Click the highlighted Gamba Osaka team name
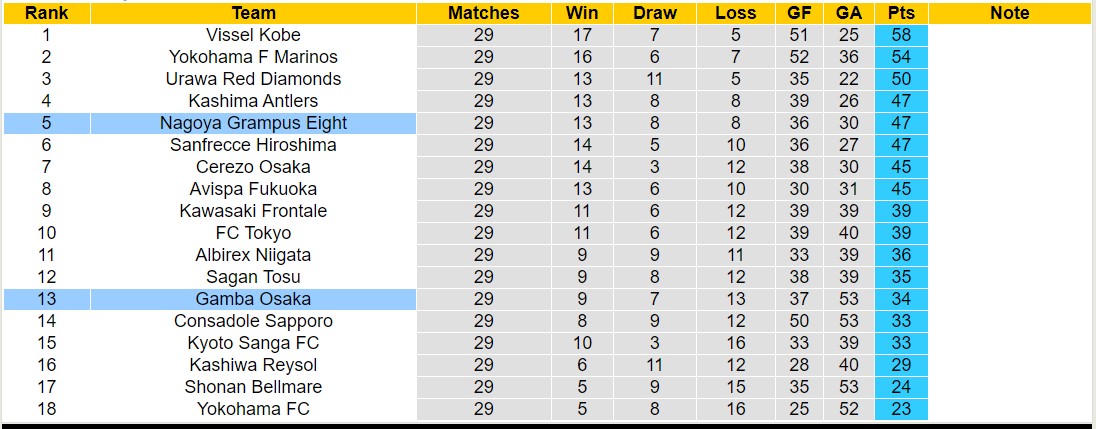The height and width of the screenshot is (429, 1096). coord(253,299)
